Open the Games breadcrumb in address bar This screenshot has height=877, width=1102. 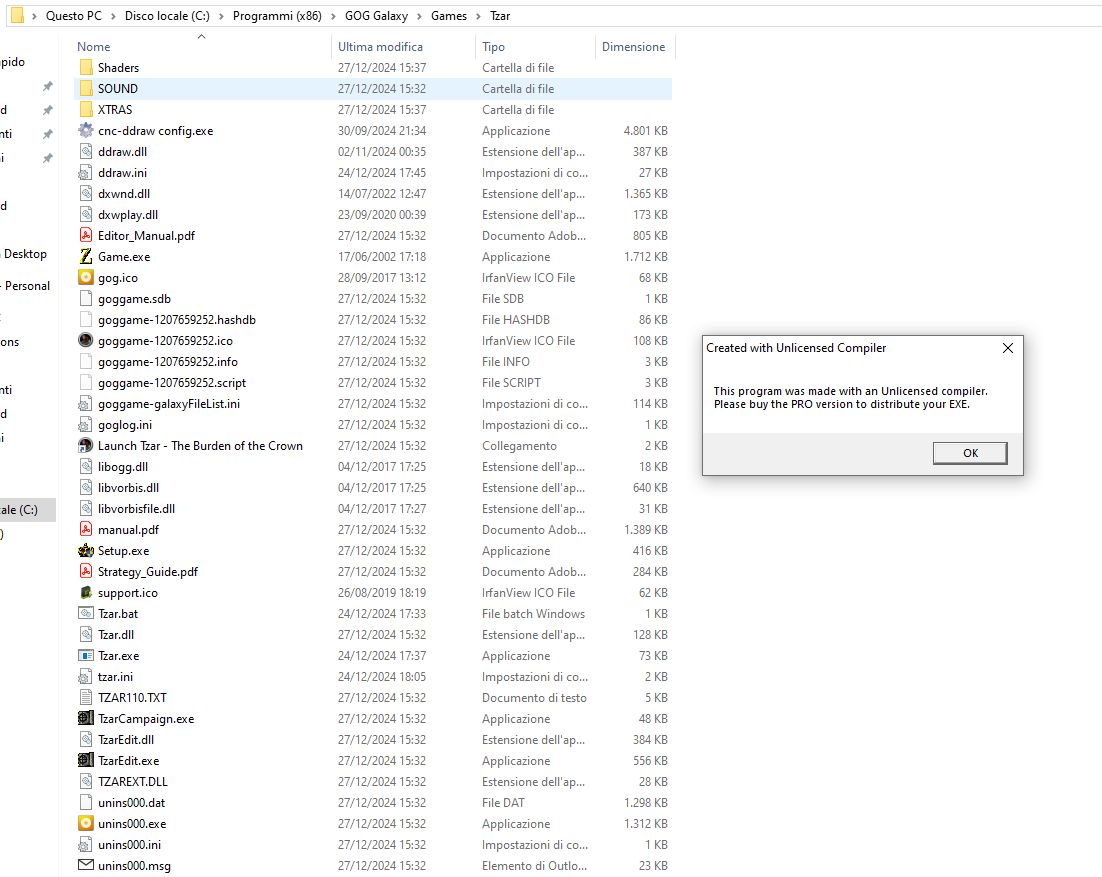click(449, 15)
